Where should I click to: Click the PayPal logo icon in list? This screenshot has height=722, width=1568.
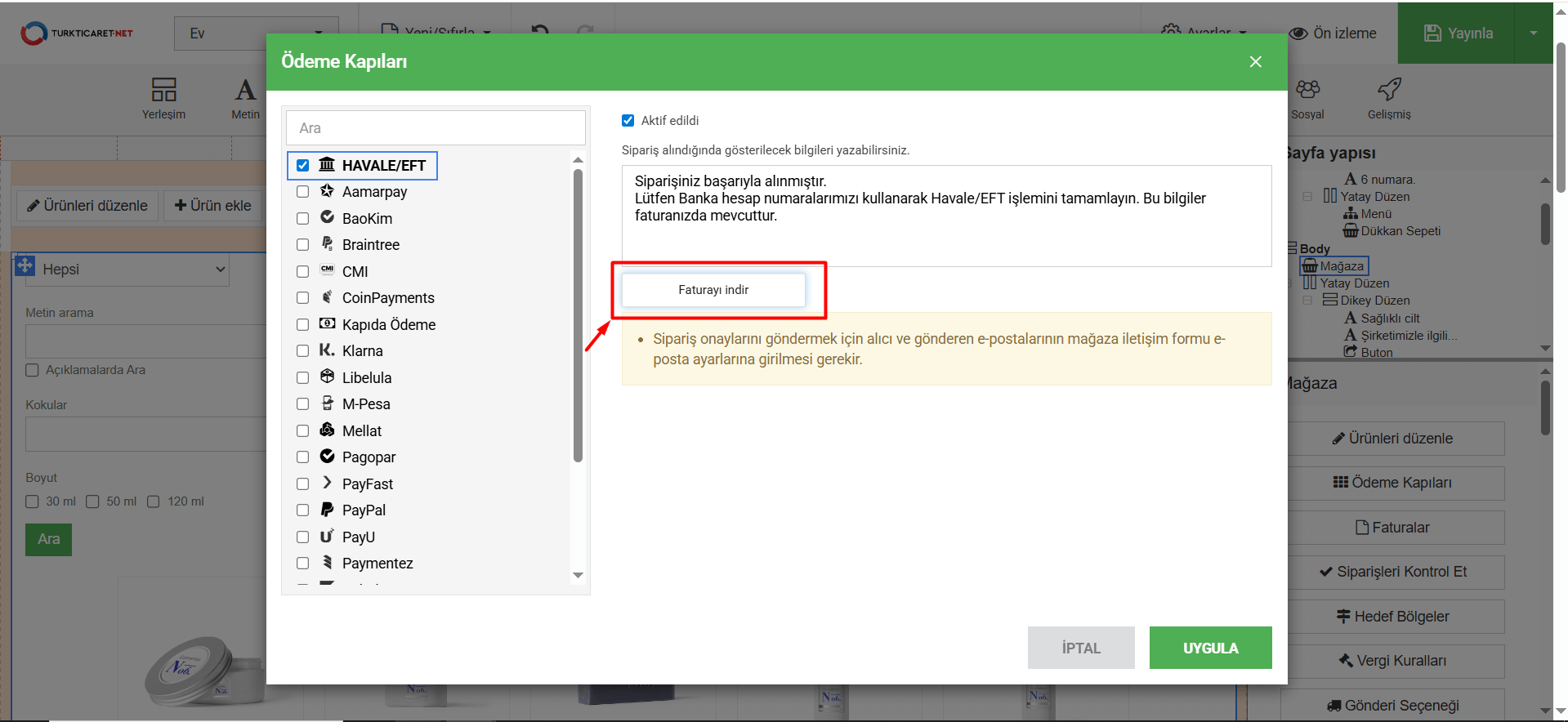(327, 510)
